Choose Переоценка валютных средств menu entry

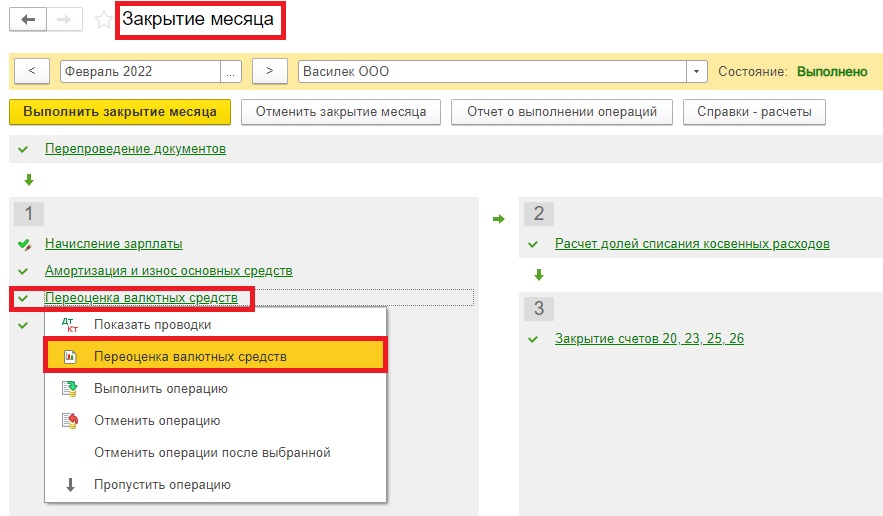tap(216, 356)
